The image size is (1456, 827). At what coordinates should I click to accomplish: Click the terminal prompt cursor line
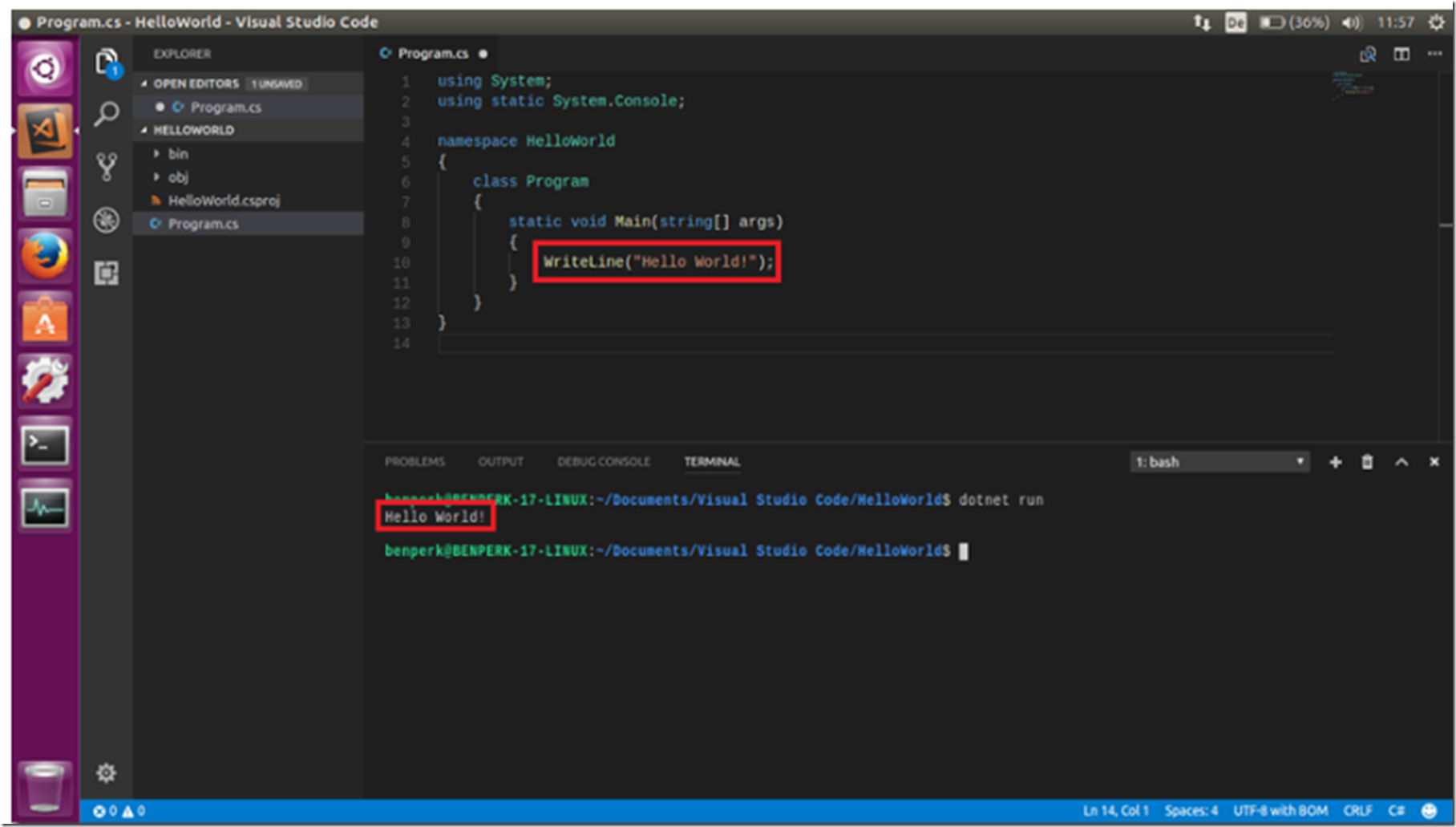click(x=676, y=551)
